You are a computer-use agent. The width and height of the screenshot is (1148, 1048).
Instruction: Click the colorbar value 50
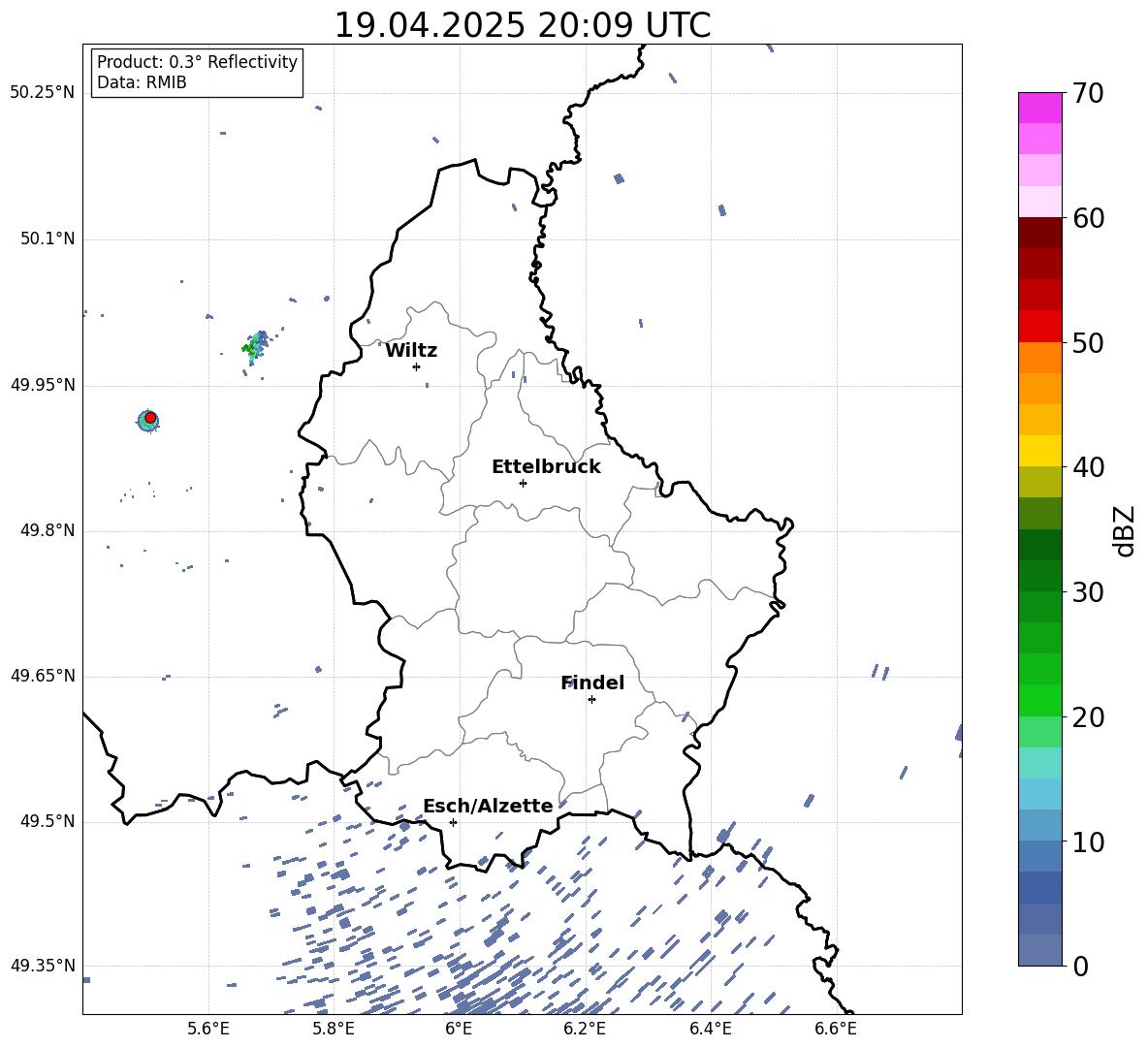(x=1088, y=342)
